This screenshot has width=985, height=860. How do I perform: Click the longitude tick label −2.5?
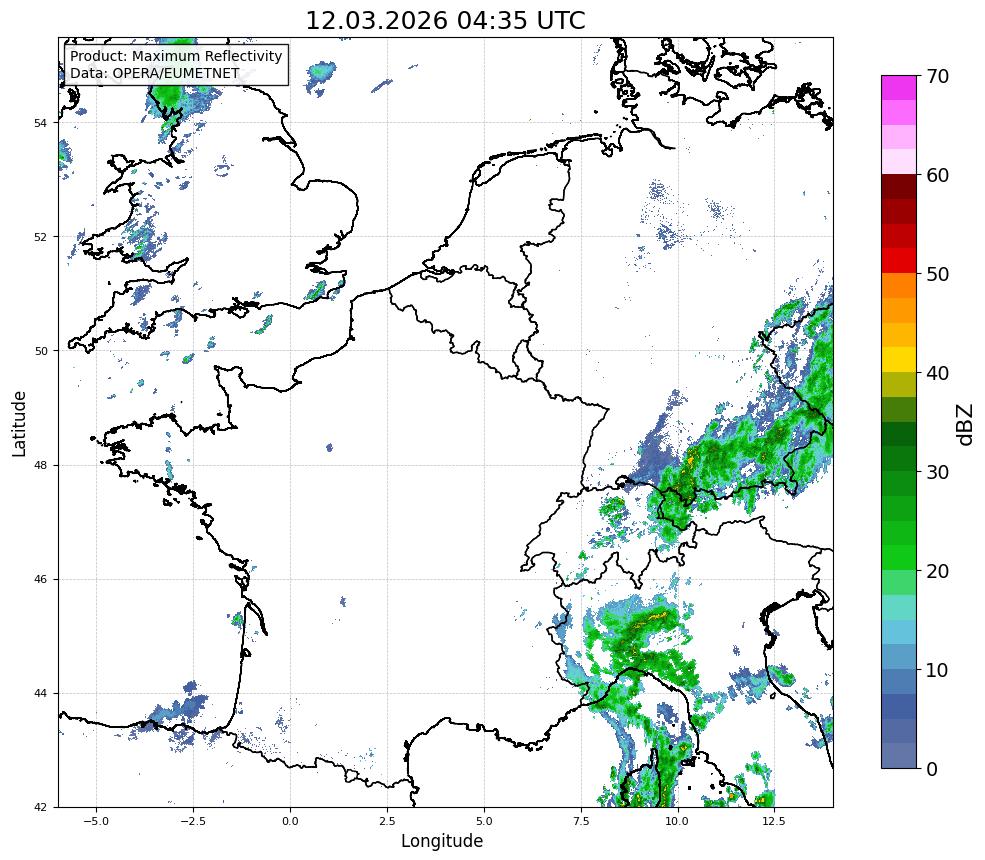click(x=193, y=821)
